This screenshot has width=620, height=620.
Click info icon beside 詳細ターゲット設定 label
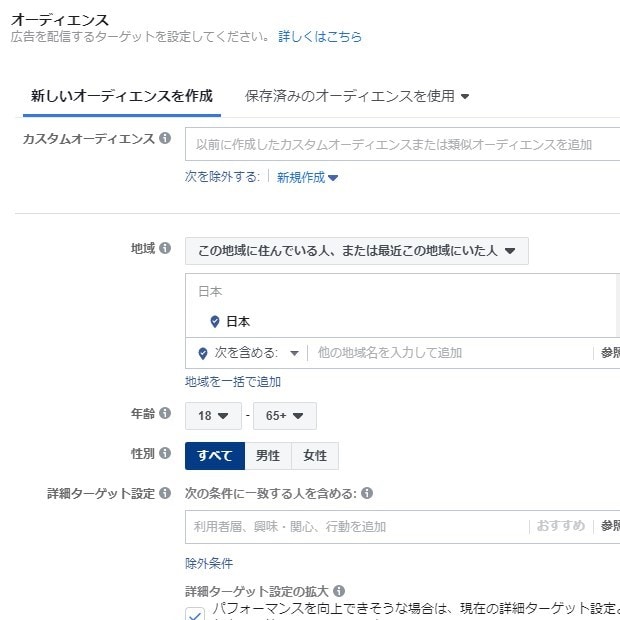tap(165, 493)
